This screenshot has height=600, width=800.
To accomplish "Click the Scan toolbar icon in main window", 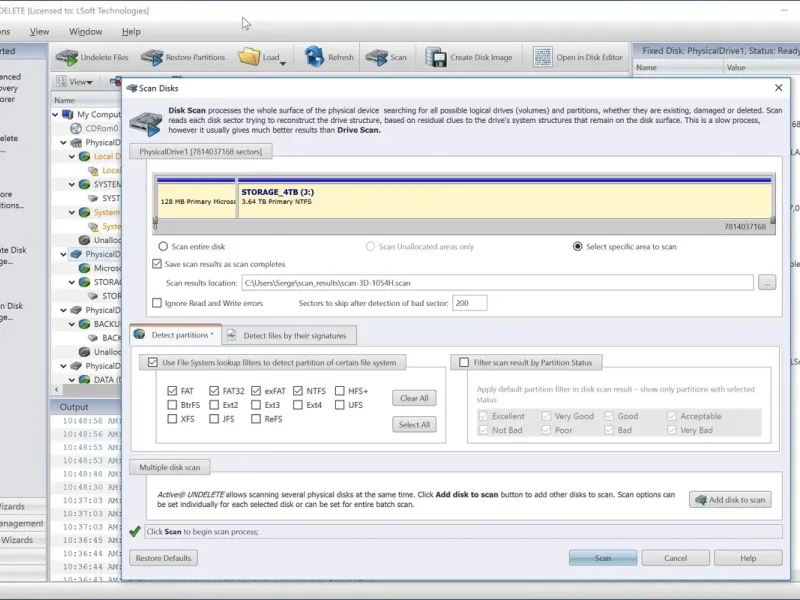I will click(377, 57).
